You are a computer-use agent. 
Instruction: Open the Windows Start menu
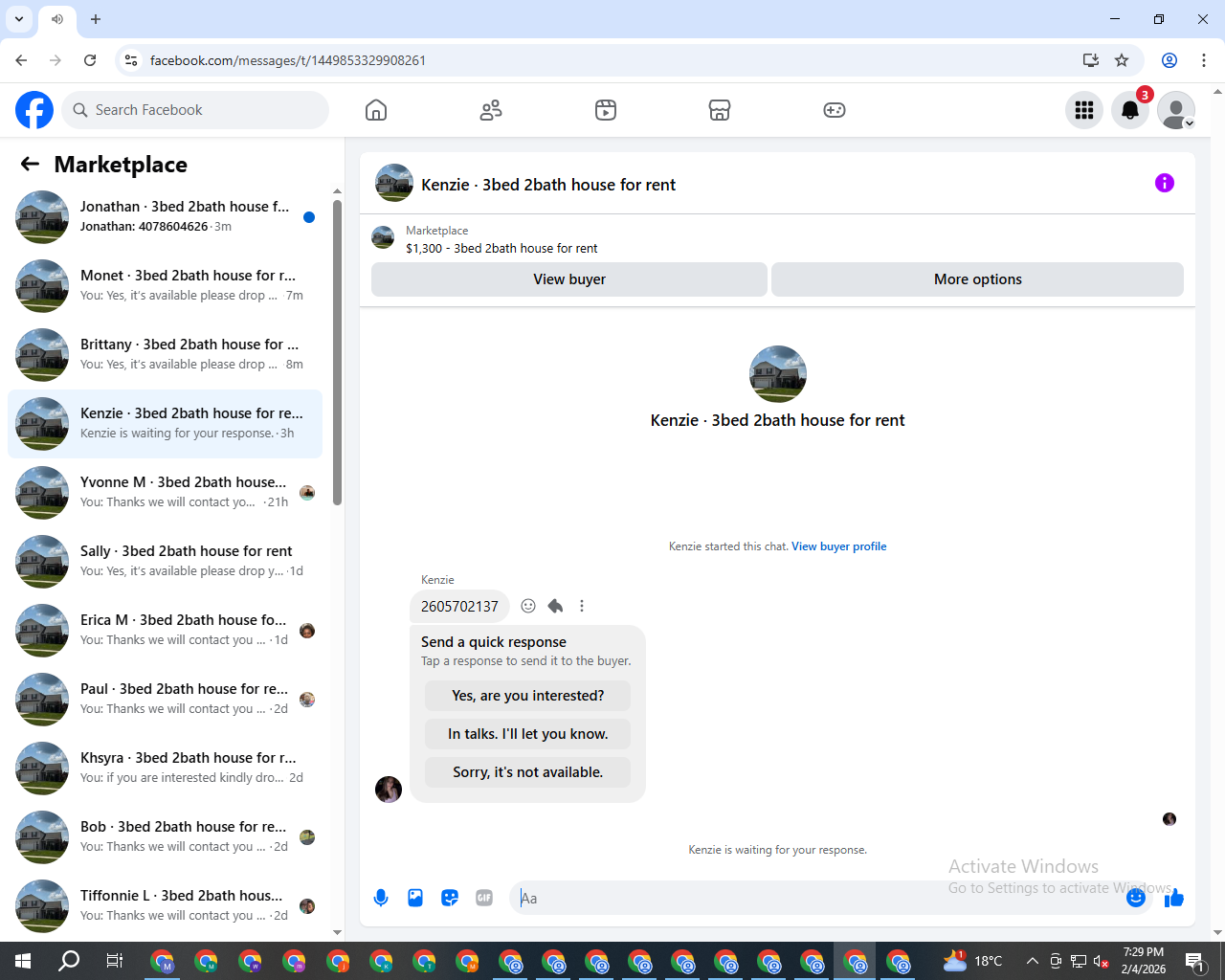tap(23, 961)
